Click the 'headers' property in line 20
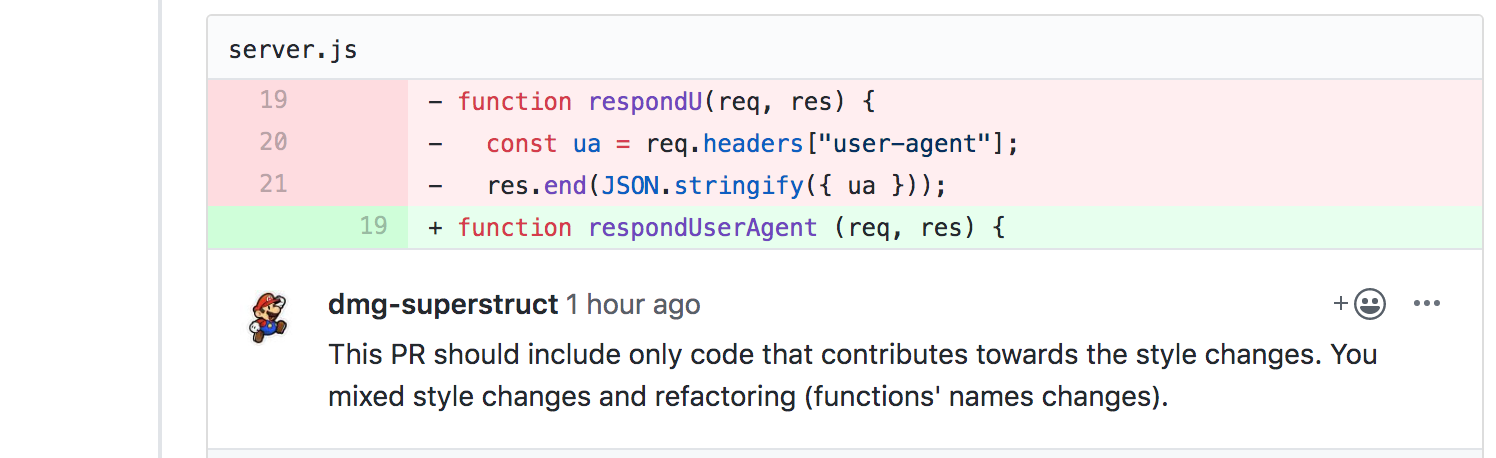The width and height of the screenshot is (1496, 458). point(752,143)
